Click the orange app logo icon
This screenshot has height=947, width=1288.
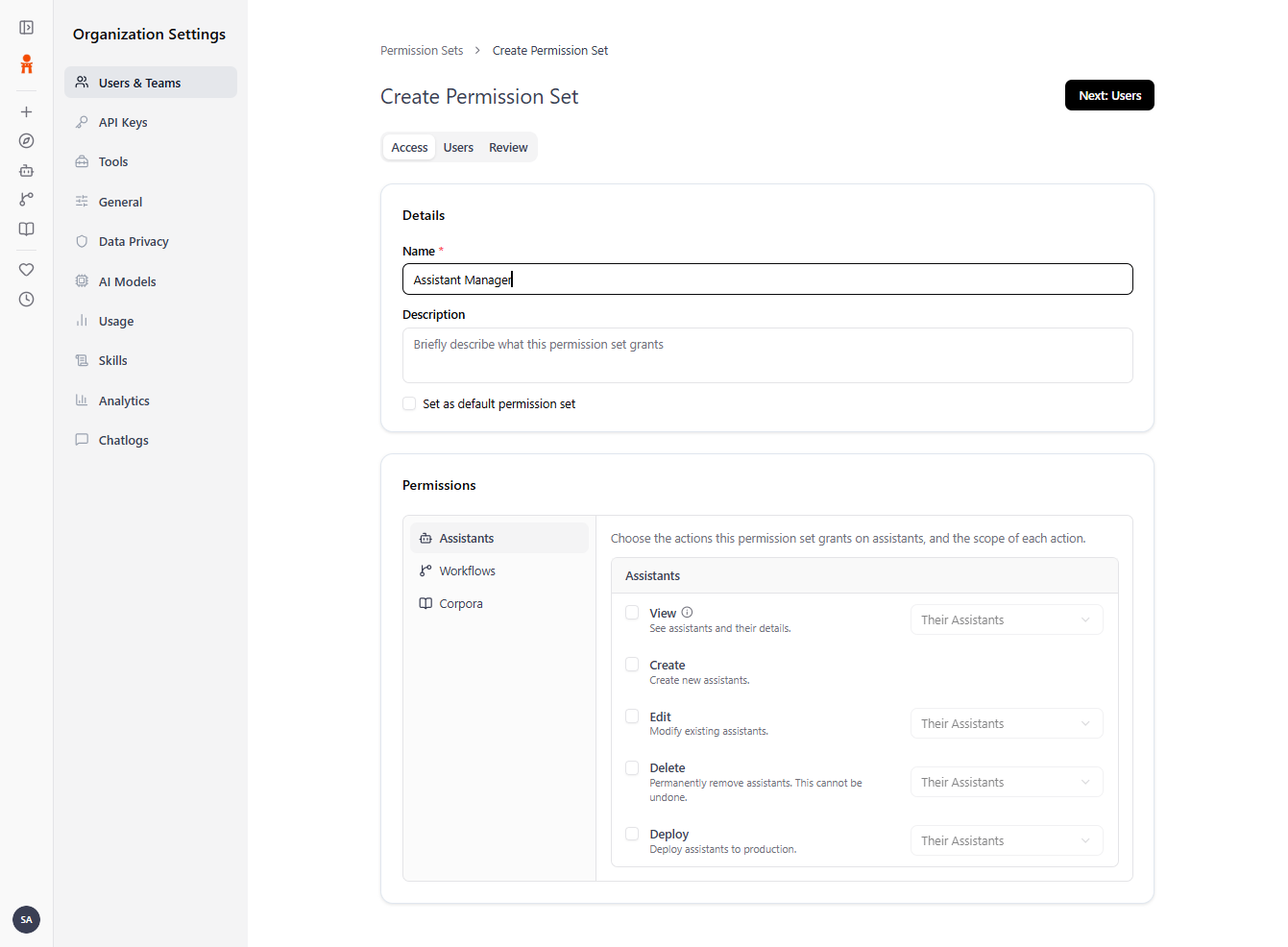(27, 64)
